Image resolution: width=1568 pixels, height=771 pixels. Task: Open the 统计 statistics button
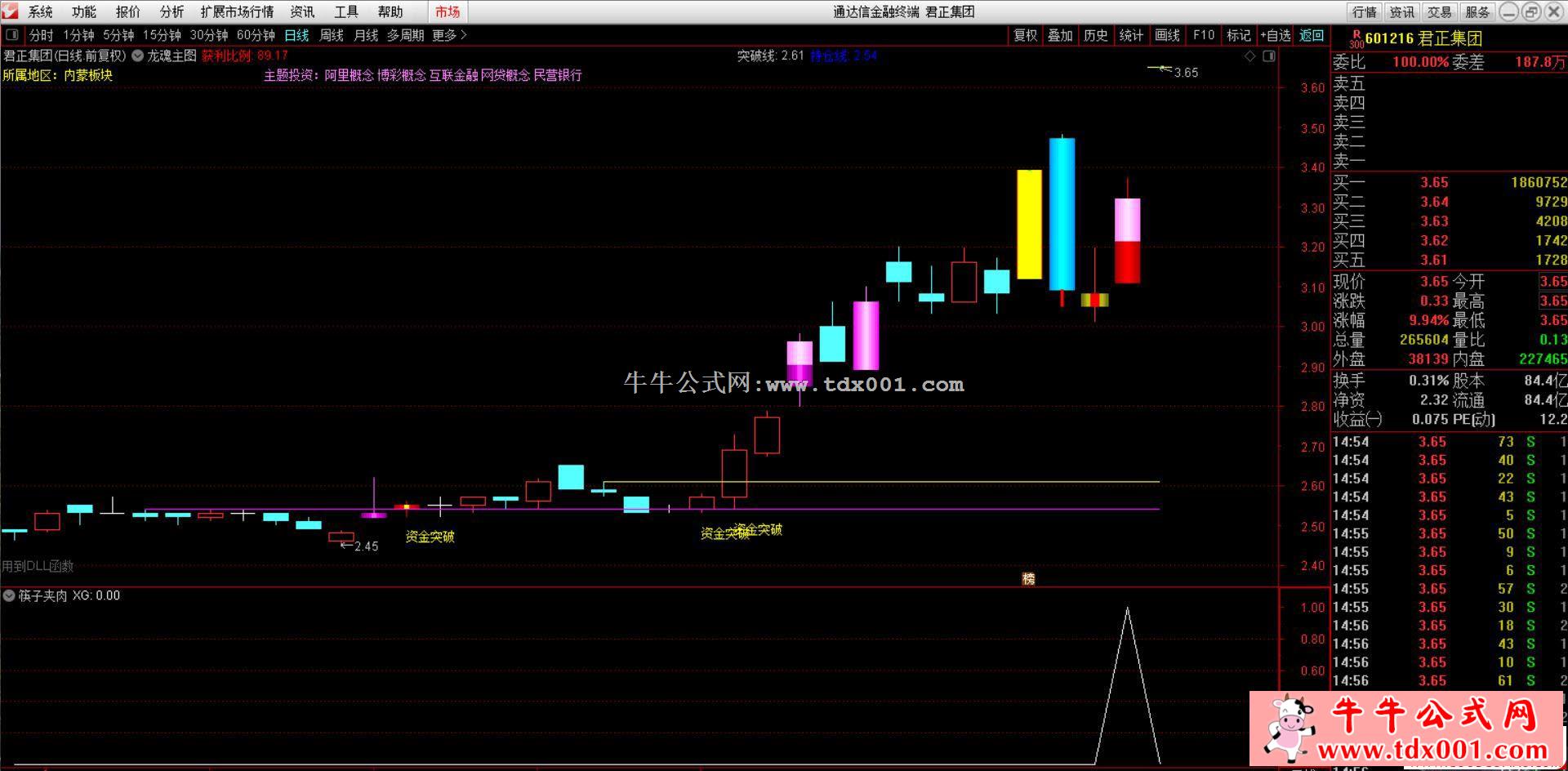[1131, 35]
